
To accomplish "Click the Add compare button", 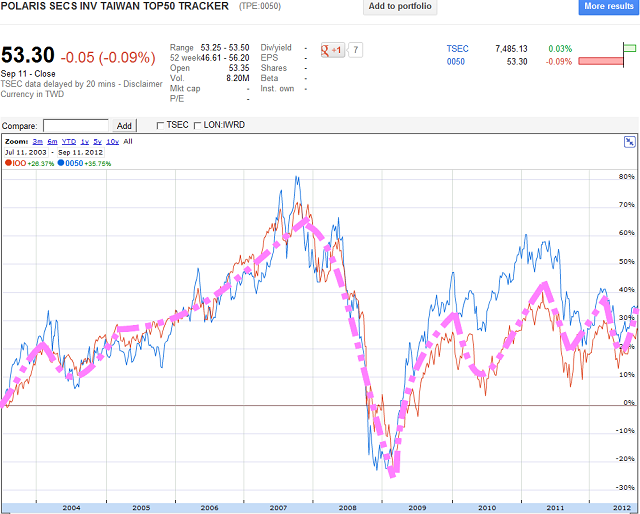I will [x=124, y=125].
